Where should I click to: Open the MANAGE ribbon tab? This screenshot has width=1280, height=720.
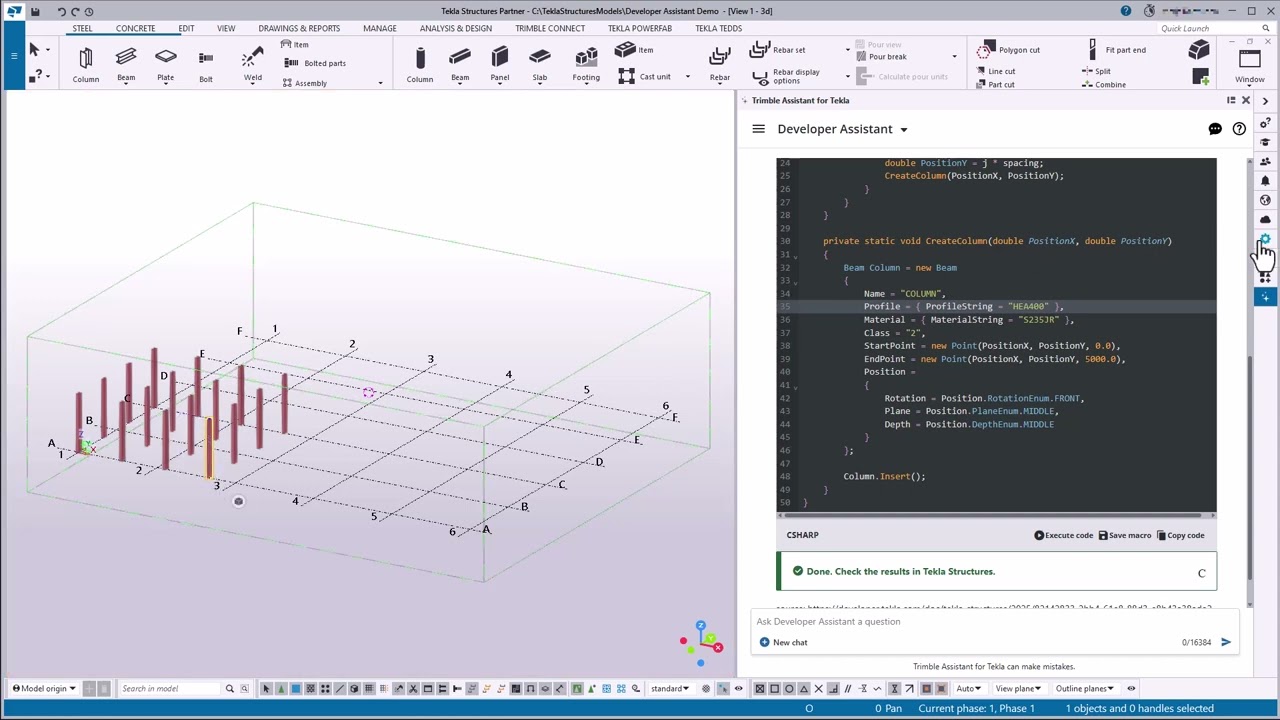(x=380, y=28)
